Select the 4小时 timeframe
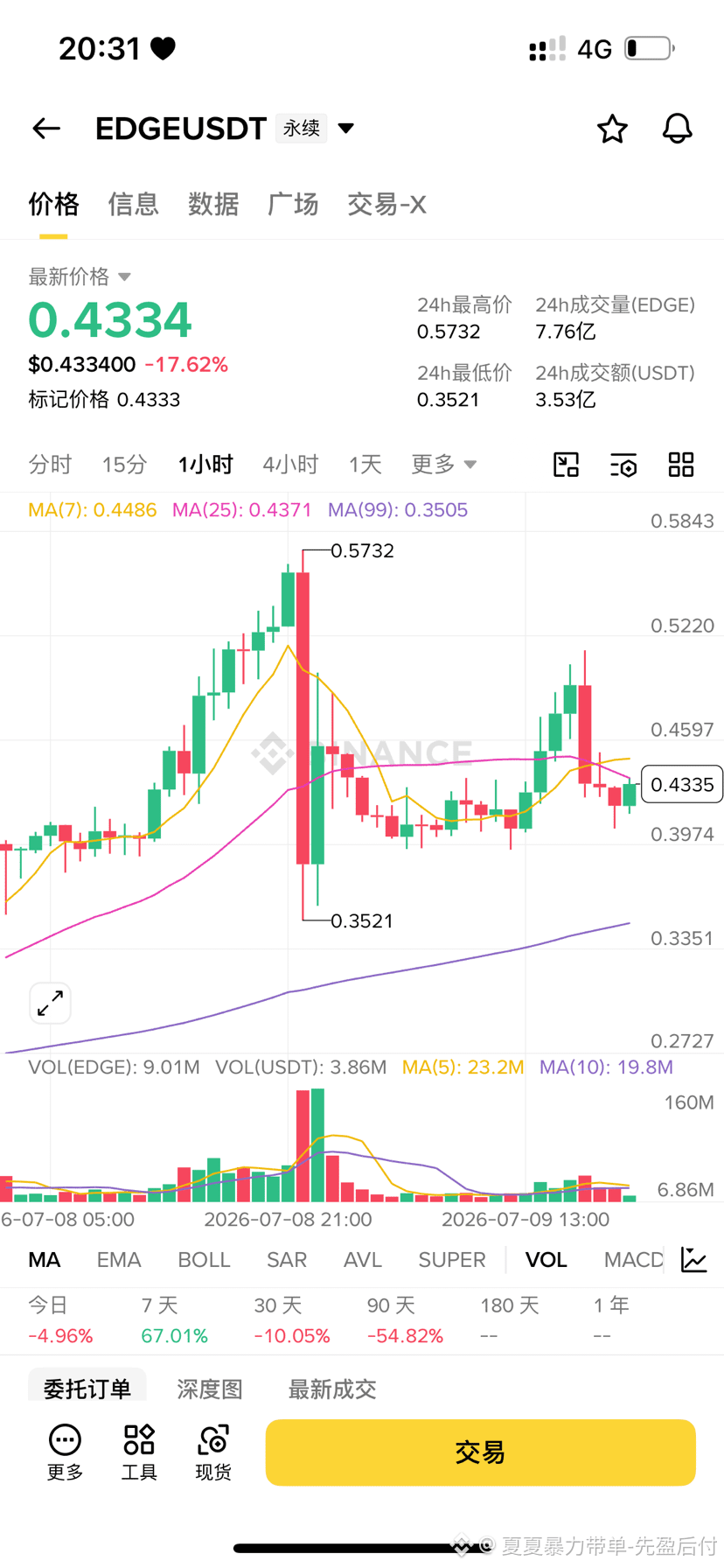Viewport: 724px width, 1568px height. (290, 464)
